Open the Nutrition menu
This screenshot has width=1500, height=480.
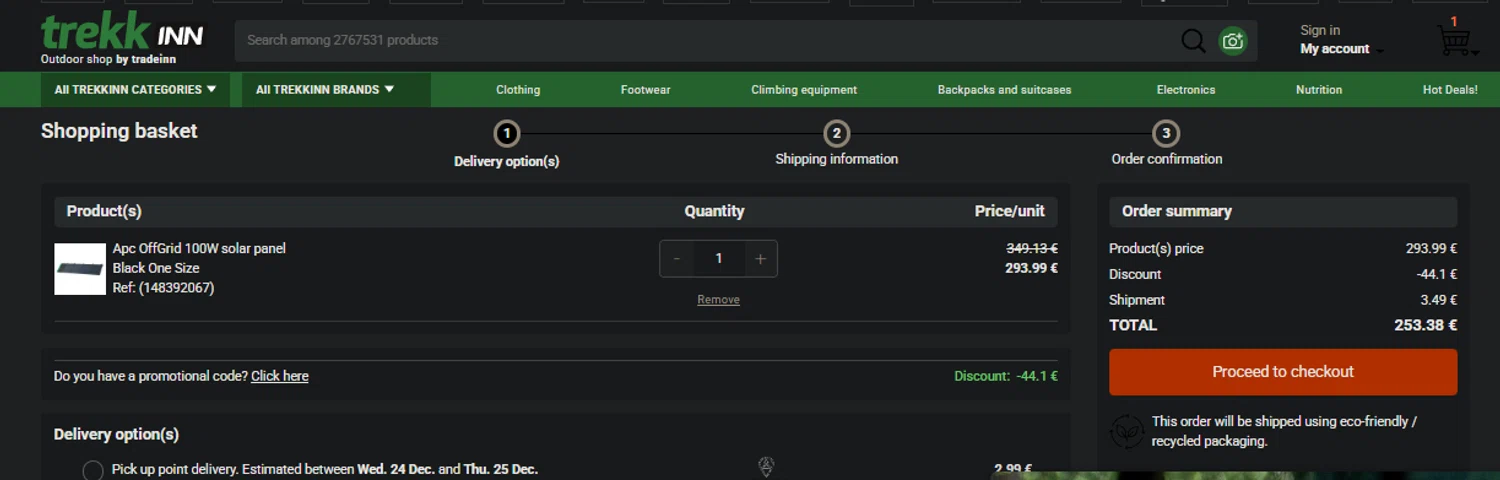pos(1319,90)
